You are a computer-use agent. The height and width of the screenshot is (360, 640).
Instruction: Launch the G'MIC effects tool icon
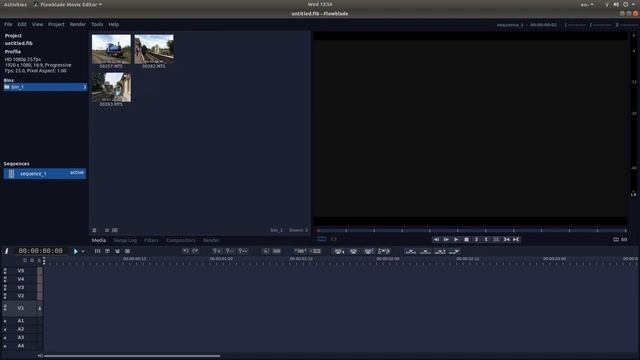[117, 251]
